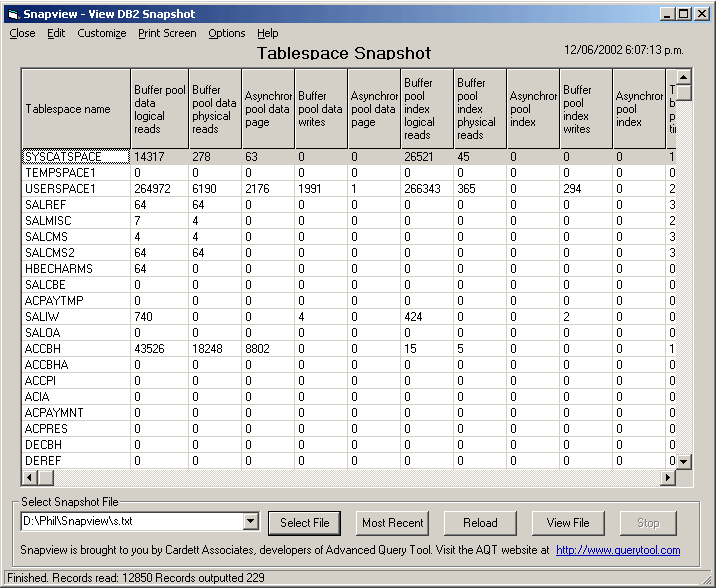Click the 266343 index logical reads cell

[427, 189]
